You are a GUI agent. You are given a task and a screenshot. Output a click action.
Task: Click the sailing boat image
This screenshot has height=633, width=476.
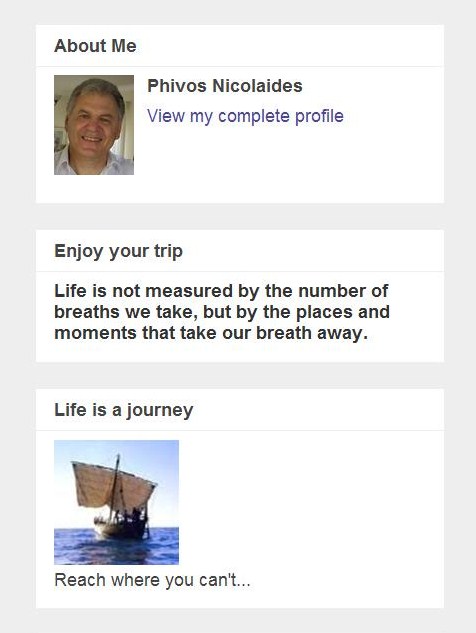pos(116,502)
